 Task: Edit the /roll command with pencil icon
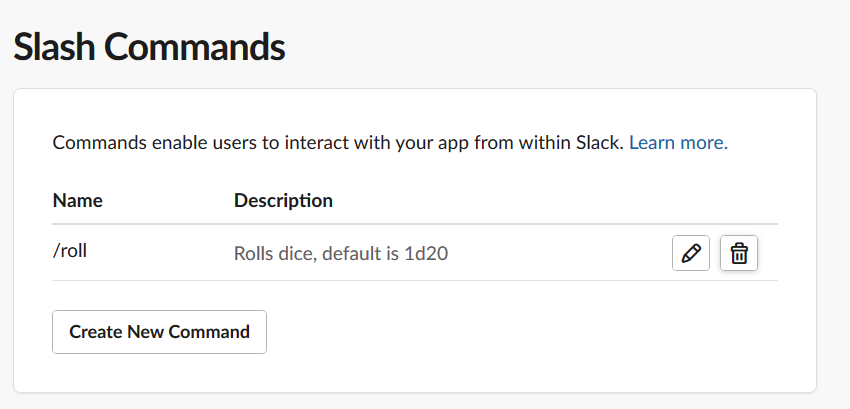(x=690, y=253)
